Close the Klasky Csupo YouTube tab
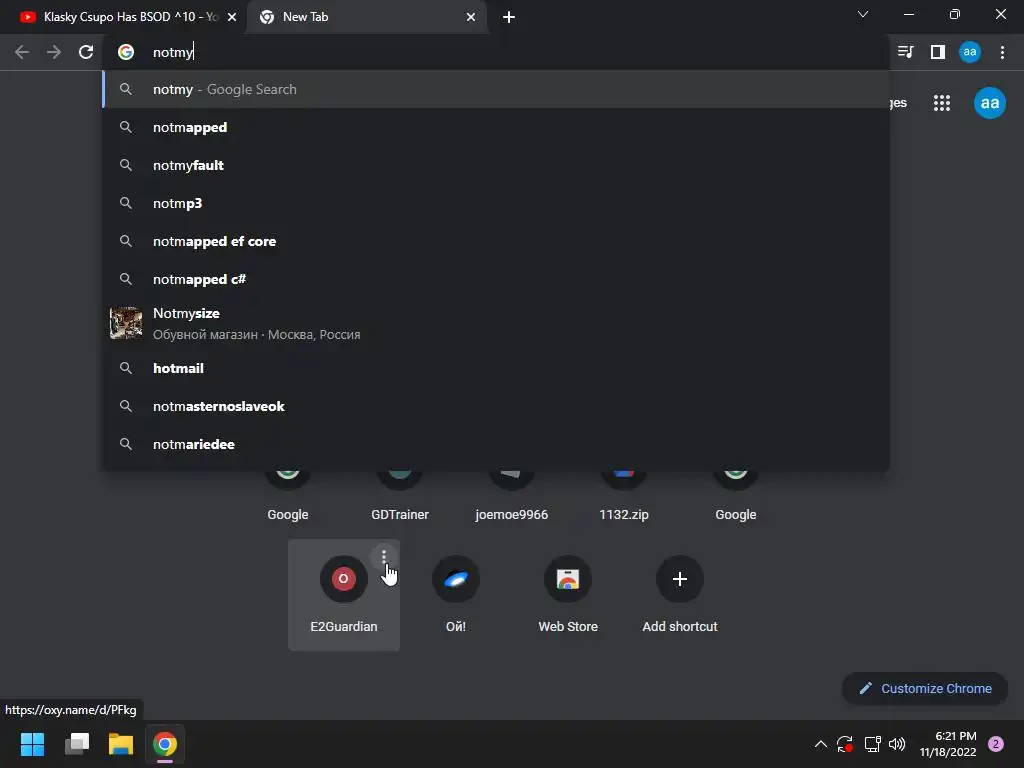 click(x=232, y=17)
